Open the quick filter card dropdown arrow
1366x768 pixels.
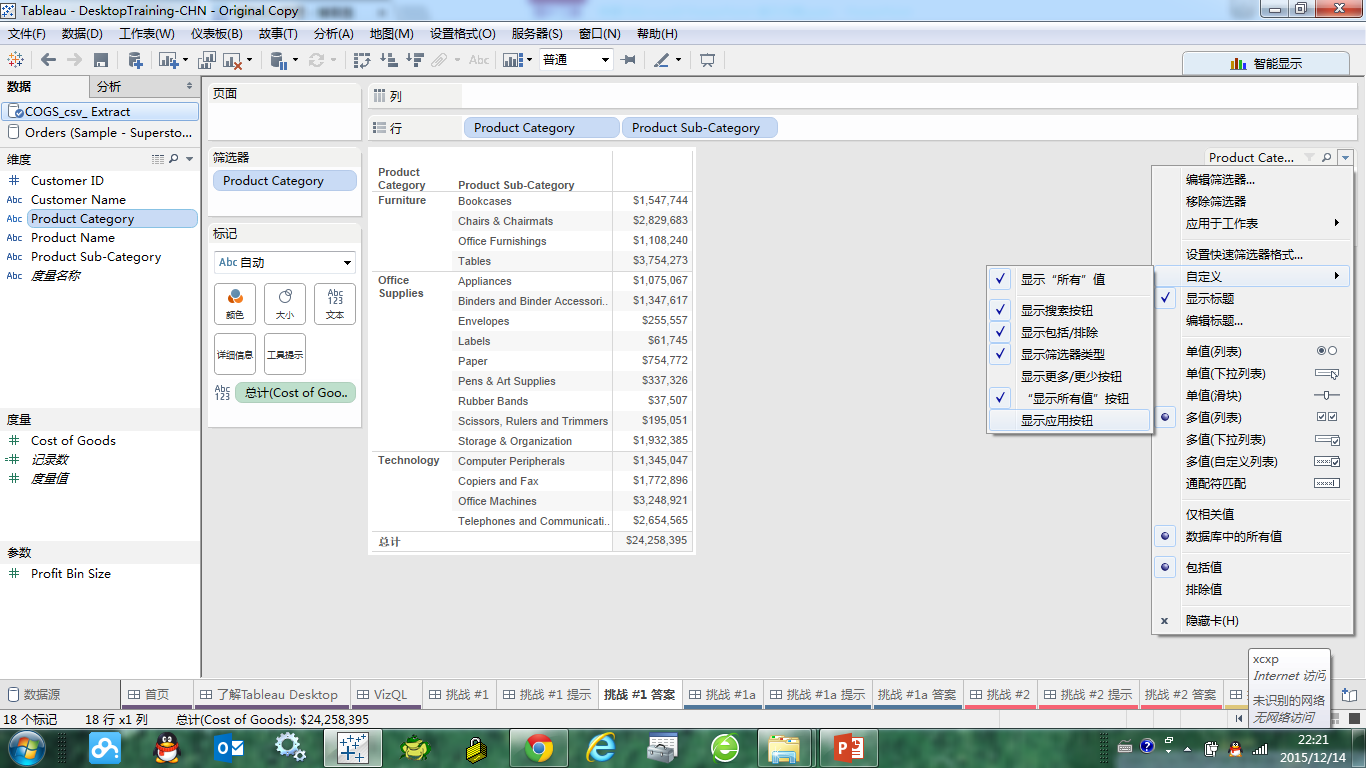click(x=1346, y=158)
